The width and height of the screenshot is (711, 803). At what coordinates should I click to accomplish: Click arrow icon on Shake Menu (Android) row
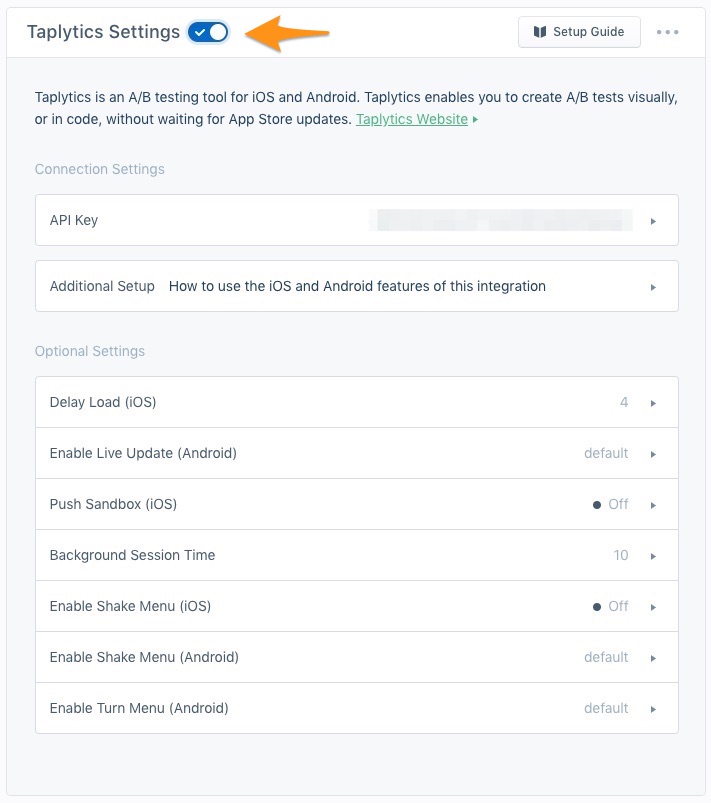(x=653, y=658)
